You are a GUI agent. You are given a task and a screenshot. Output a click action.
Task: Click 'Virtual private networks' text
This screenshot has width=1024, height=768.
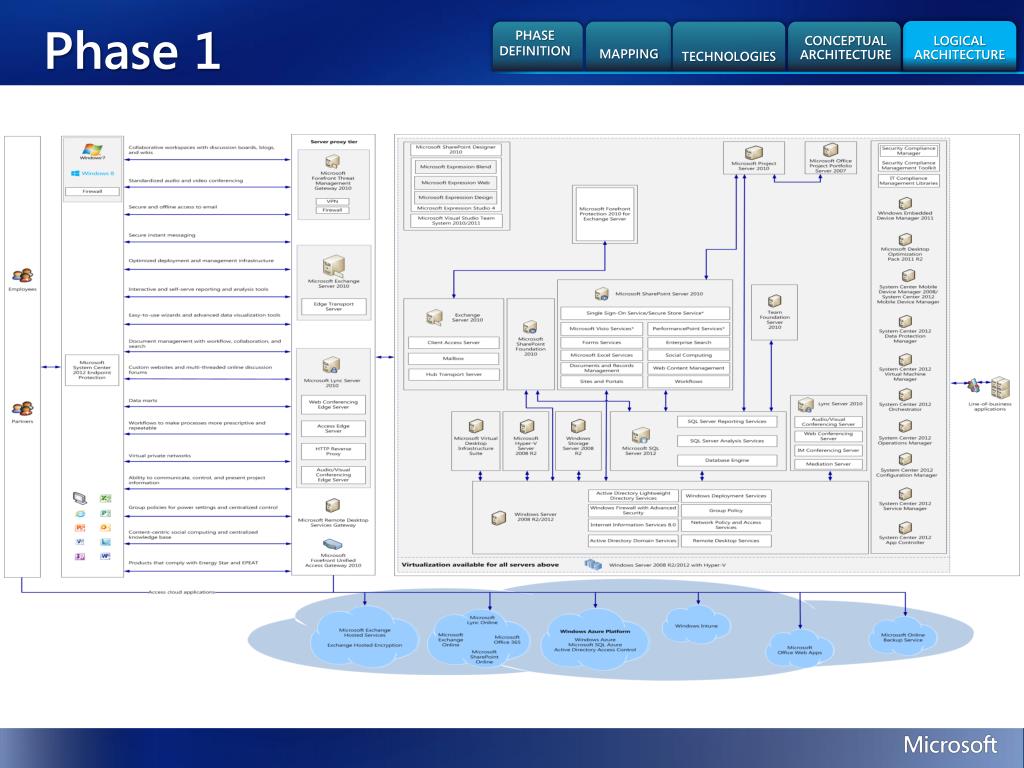click(x=160, y=456)
